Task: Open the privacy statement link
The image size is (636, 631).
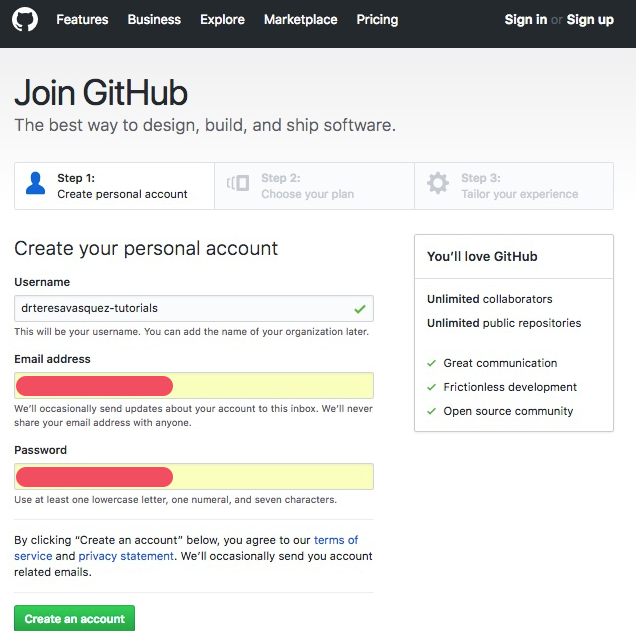Action: pos(126,556)
